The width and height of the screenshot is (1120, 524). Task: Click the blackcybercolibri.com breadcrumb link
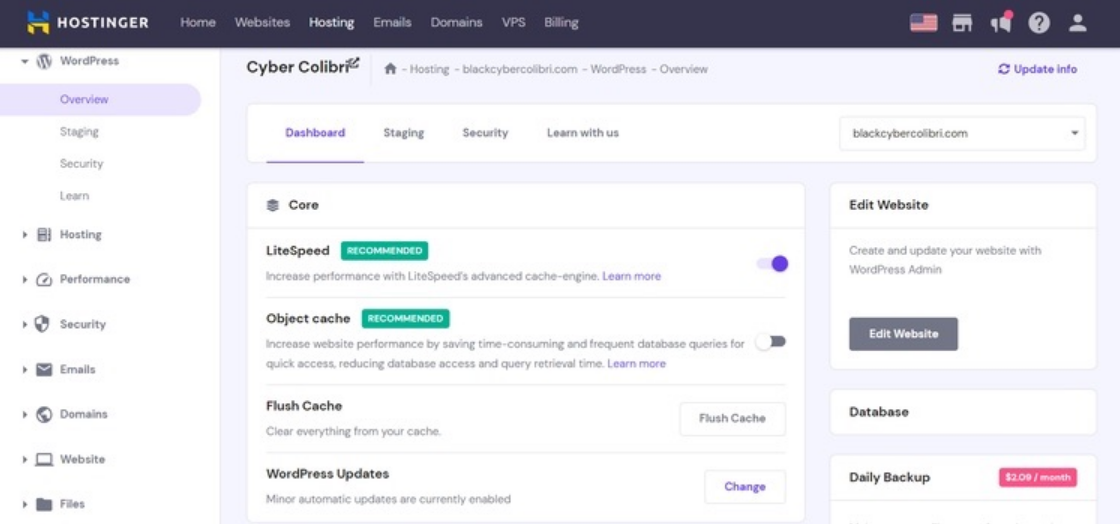519,69
